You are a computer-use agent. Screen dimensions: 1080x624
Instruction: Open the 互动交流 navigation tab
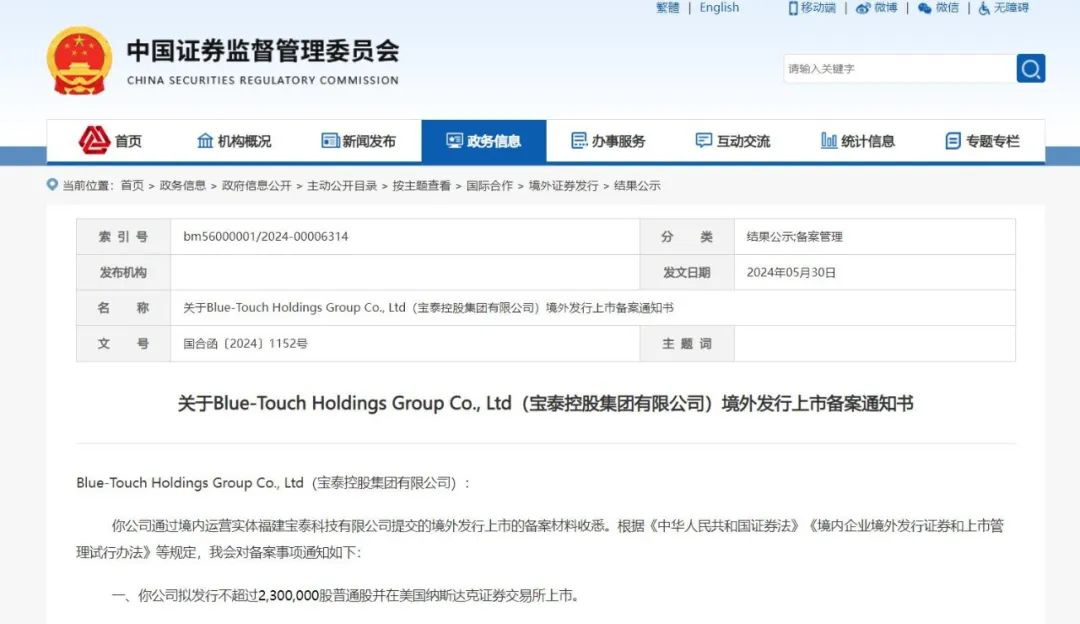[732, 141]
